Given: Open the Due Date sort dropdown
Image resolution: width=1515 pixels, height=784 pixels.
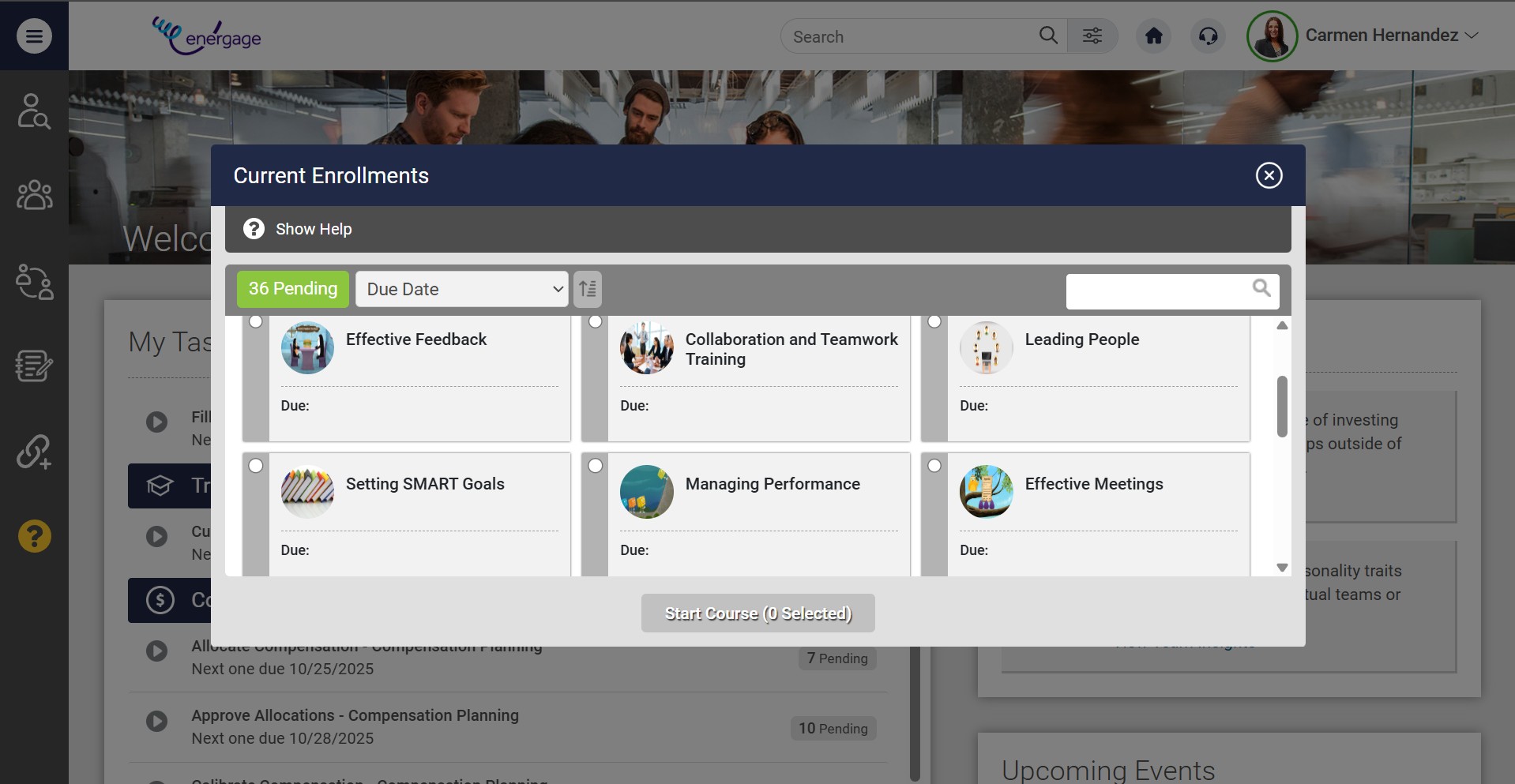Looking at the screenshot, I should coord(462,289).
